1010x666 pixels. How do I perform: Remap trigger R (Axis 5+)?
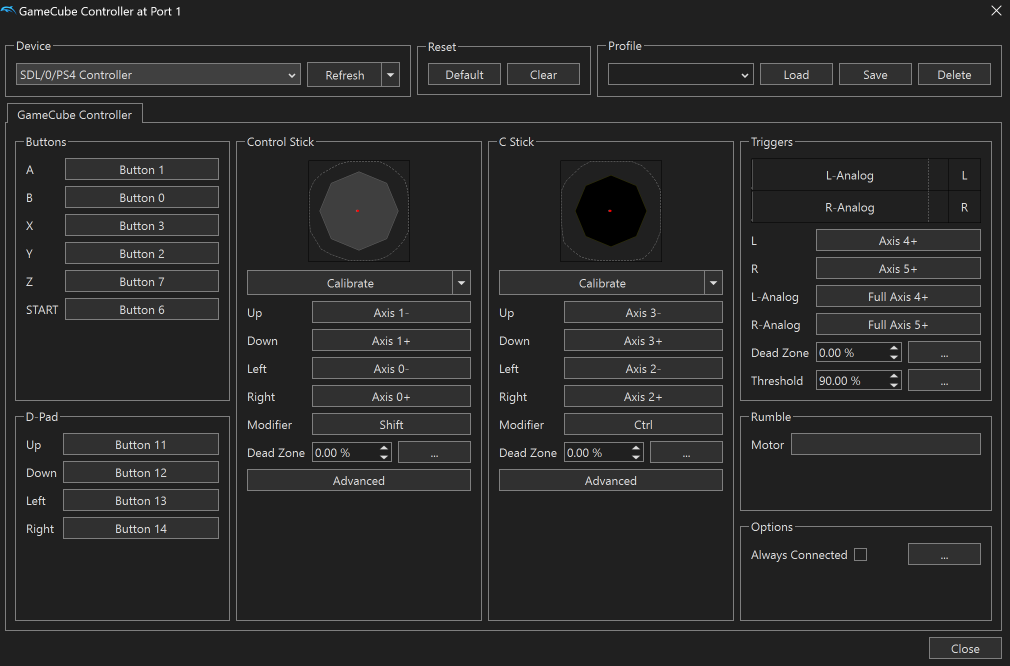point(898,269)
